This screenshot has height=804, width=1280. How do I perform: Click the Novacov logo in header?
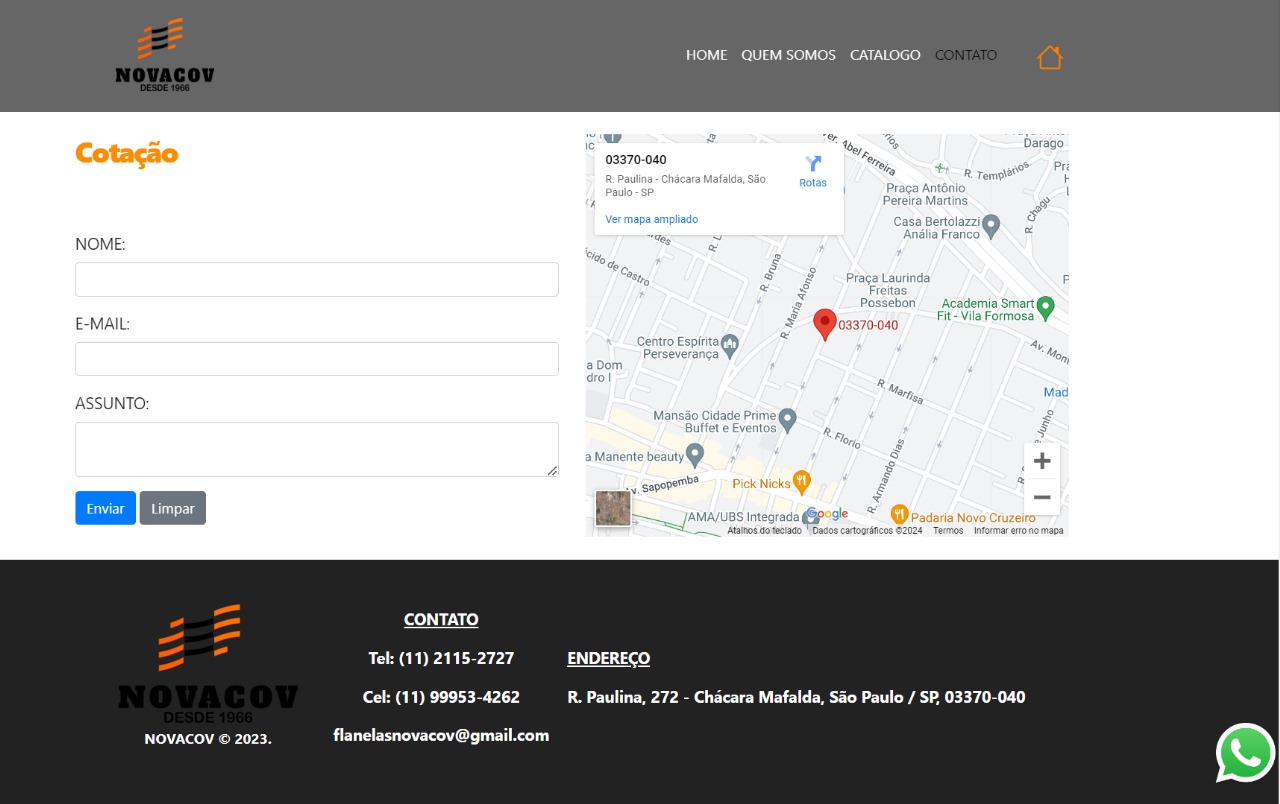coord(164,56)
